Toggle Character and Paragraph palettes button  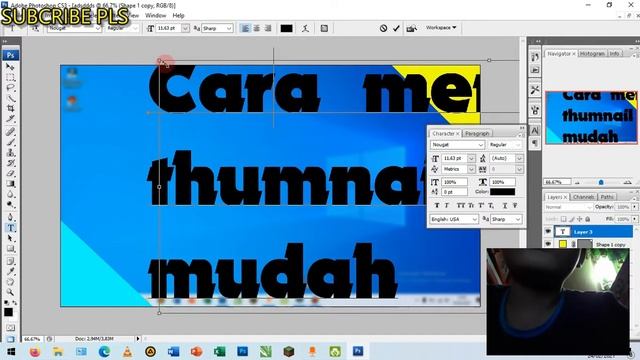point(324,28)
